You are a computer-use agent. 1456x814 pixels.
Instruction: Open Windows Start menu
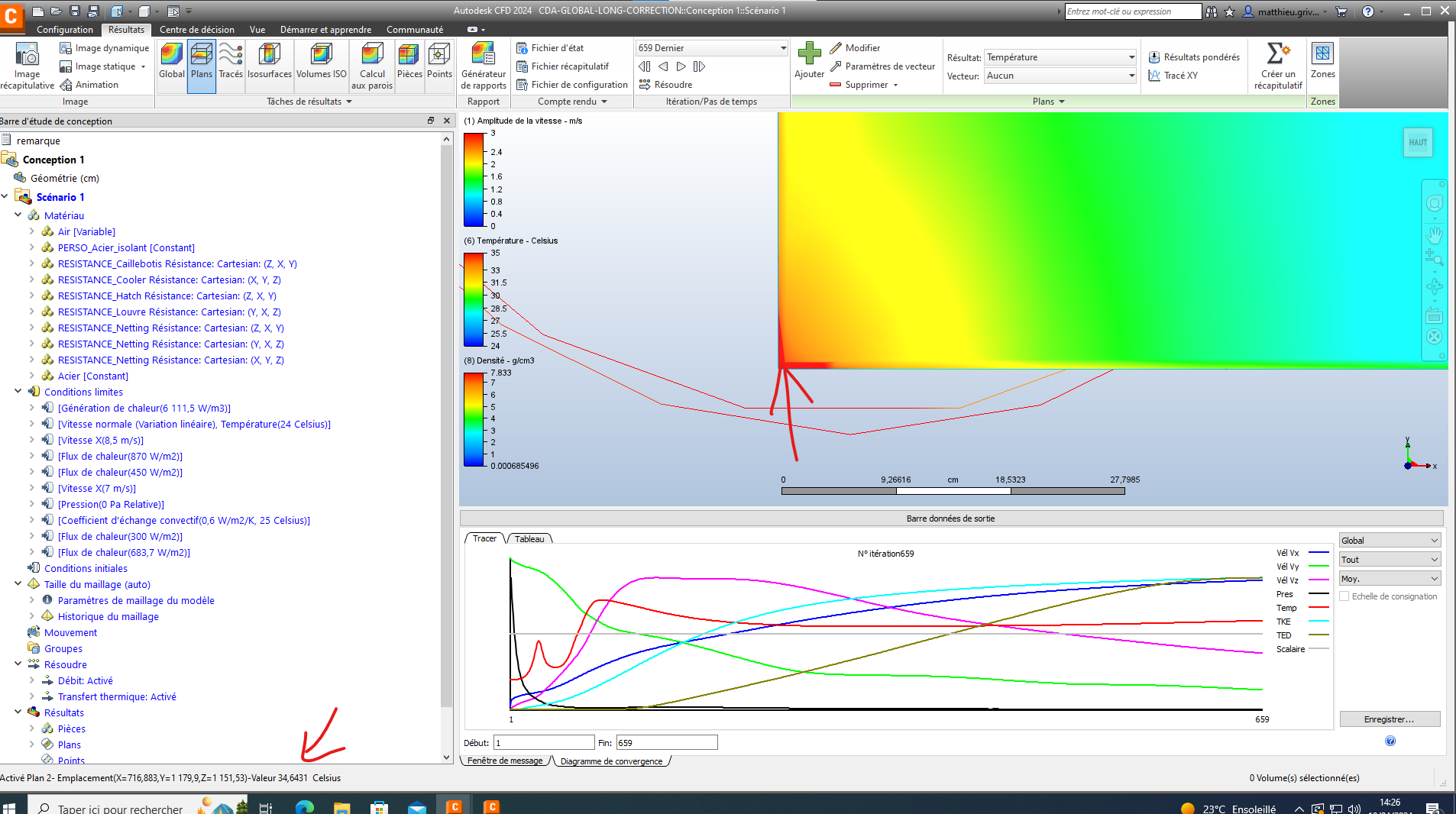tap(9, 807)
